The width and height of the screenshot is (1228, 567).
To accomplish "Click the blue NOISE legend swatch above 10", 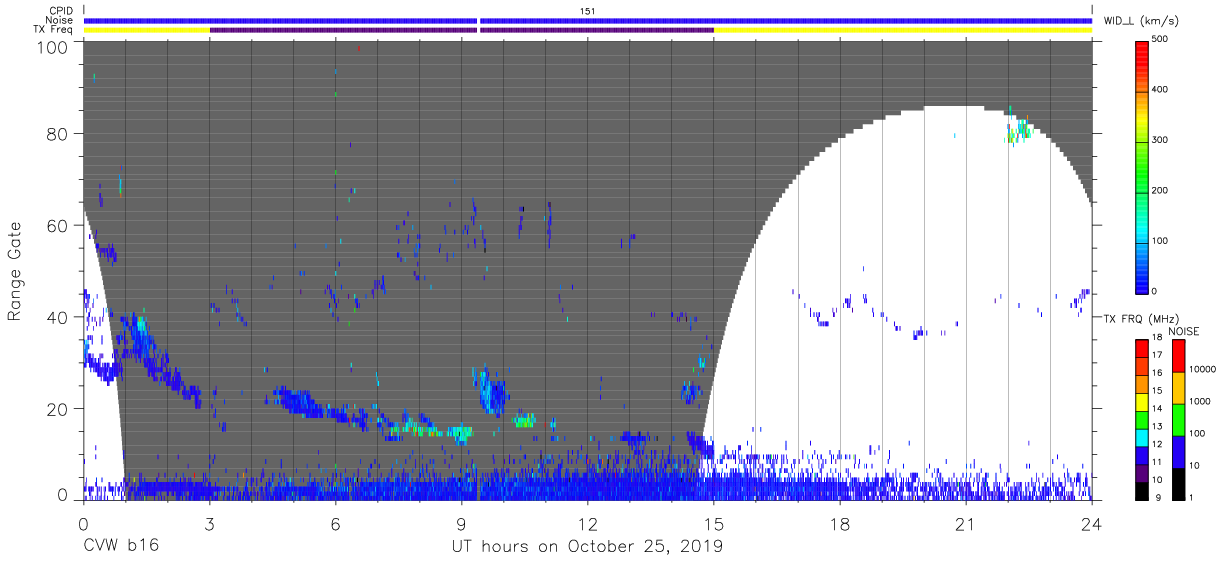I will click(x=1177, y=450).
